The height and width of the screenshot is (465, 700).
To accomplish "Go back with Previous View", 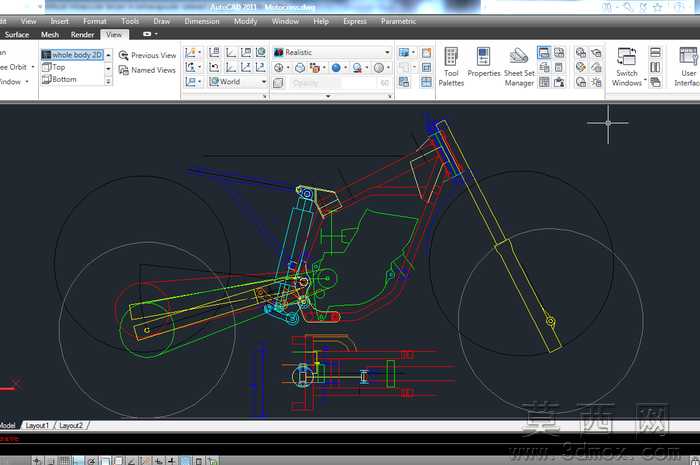I will tap(148, 55).
